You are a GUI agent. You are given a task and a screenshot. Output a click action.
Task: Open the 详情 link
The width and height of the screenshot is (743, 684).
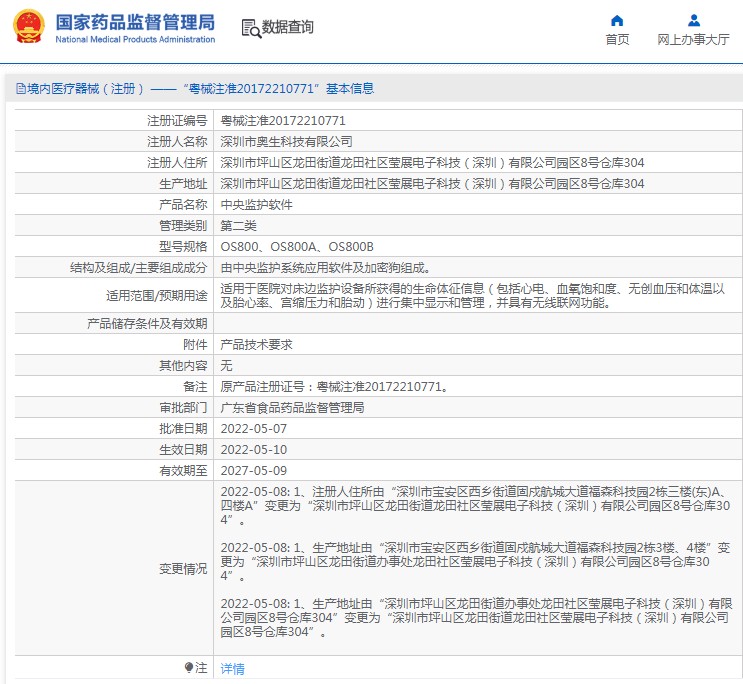point(233,668)
